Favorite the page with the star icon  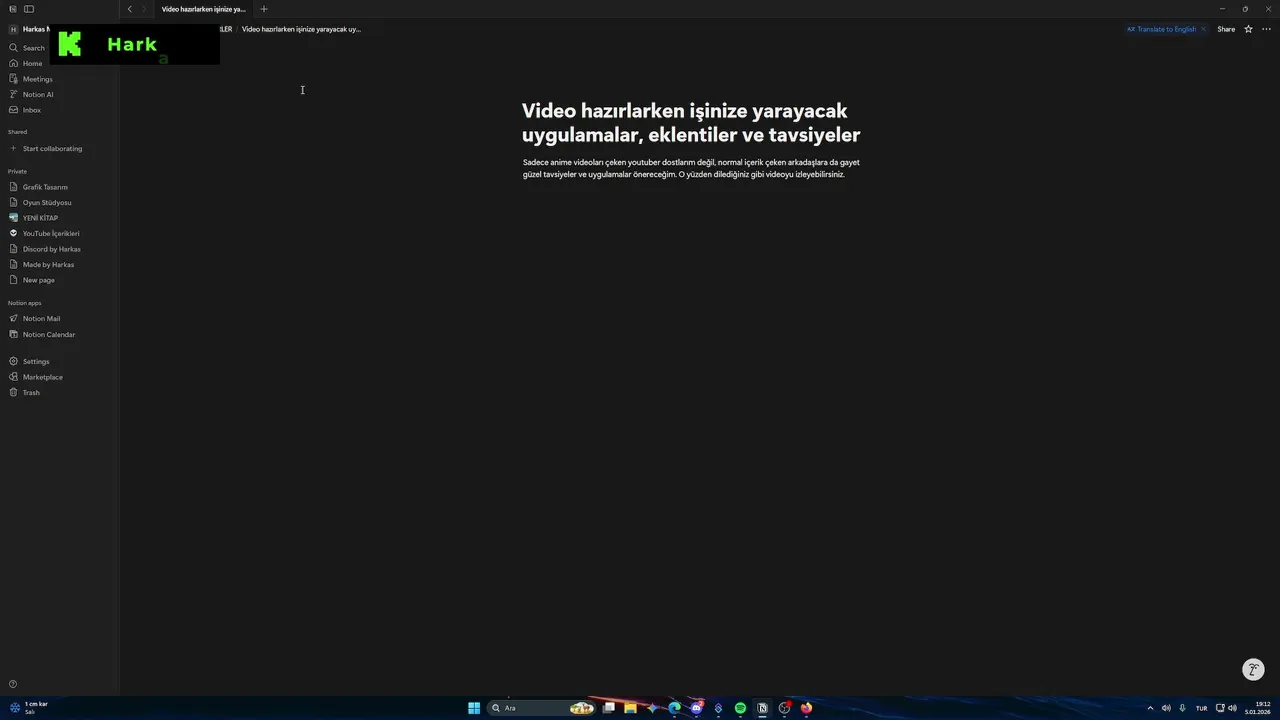coord(1248,29)
